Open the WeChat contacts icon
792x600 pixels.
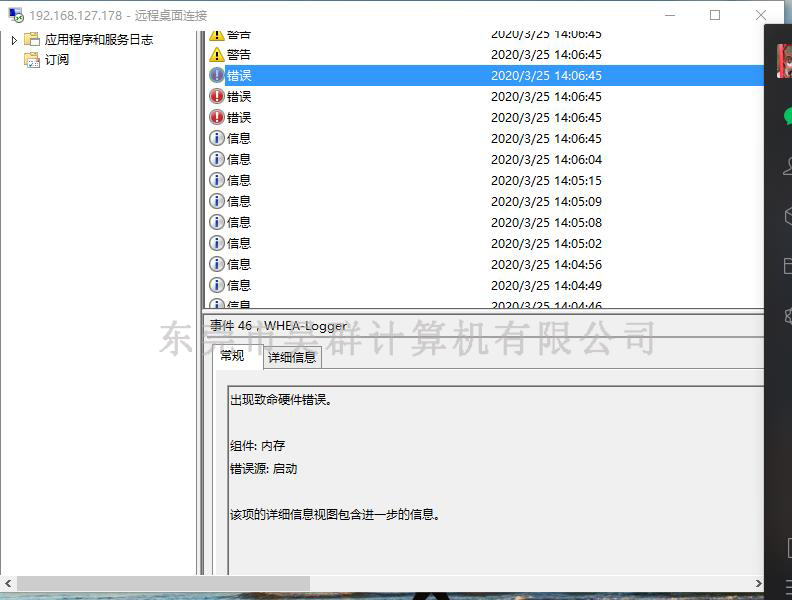tap(786, 167)
